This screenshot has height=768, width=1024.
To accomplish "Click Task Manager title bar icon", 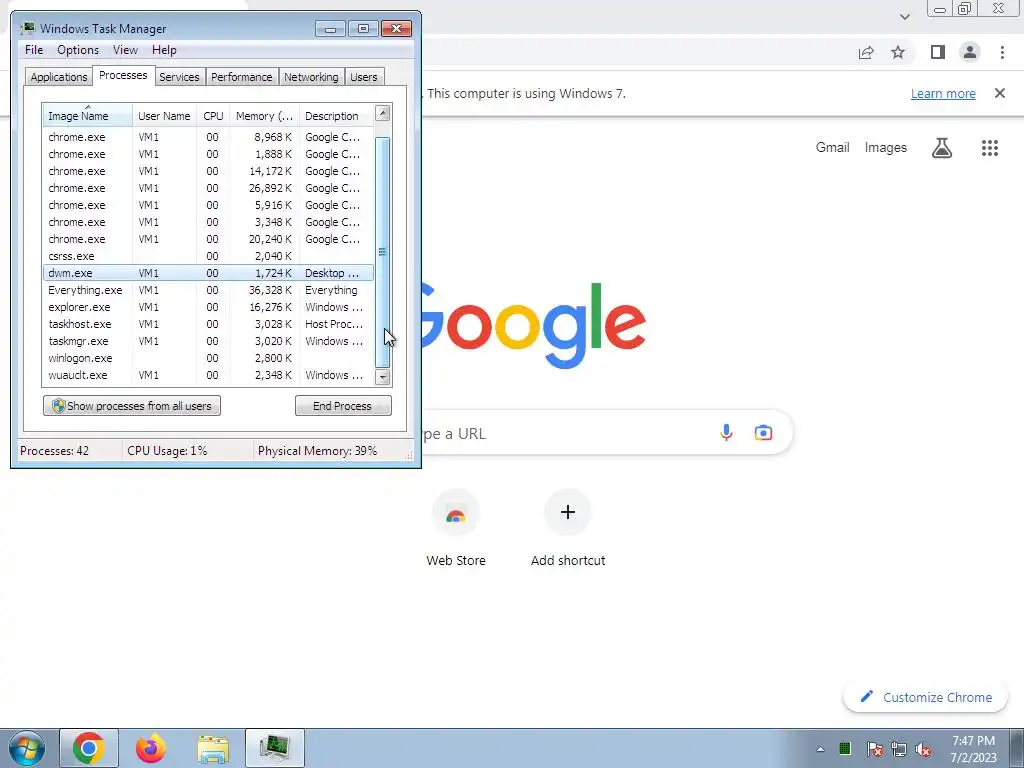I will click(x=27, y=28).
